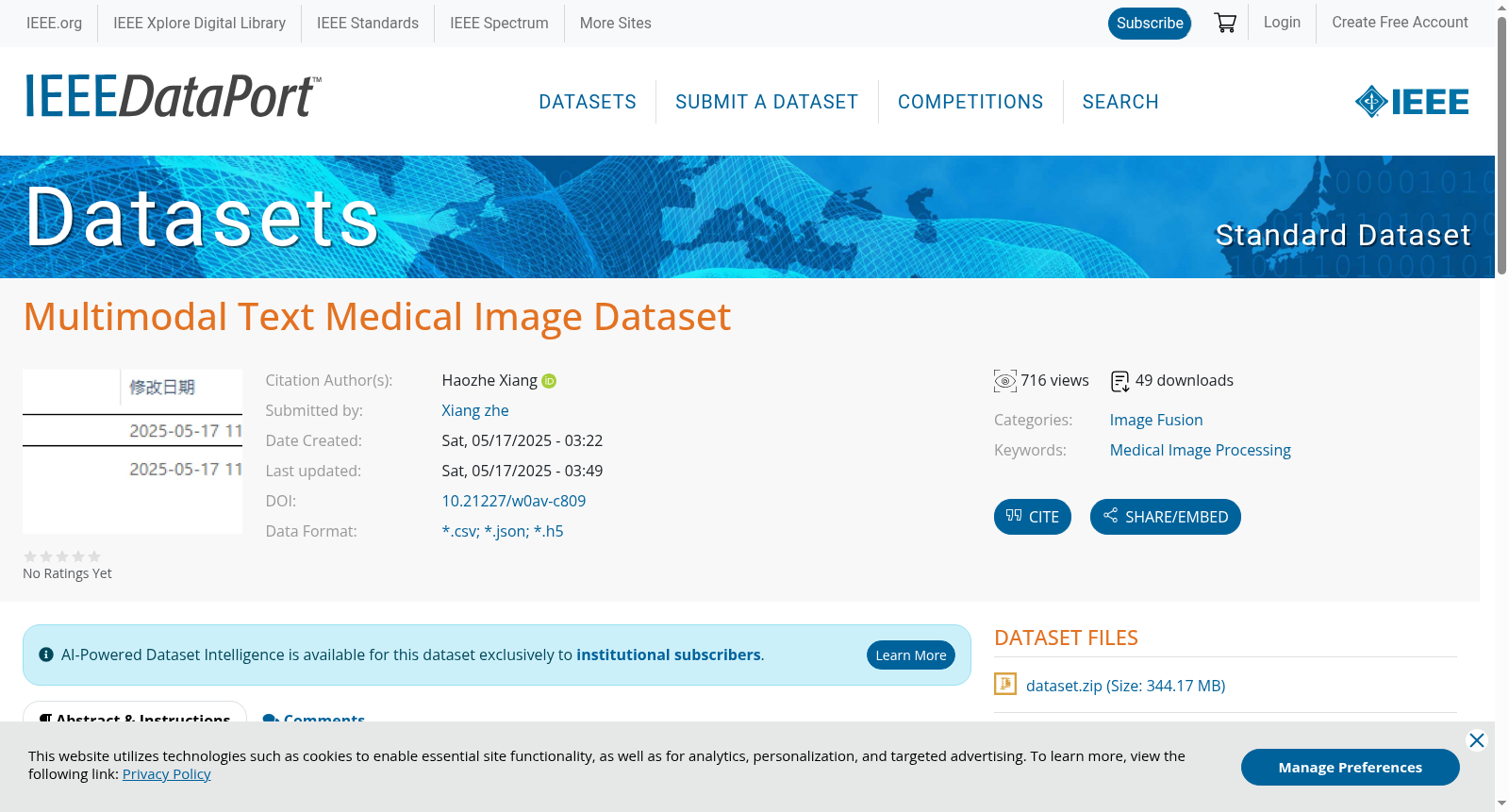The image size is (1509, 812).
Task: Click the 'DATASET FILES' heading
Action: tap(1066, 638)
